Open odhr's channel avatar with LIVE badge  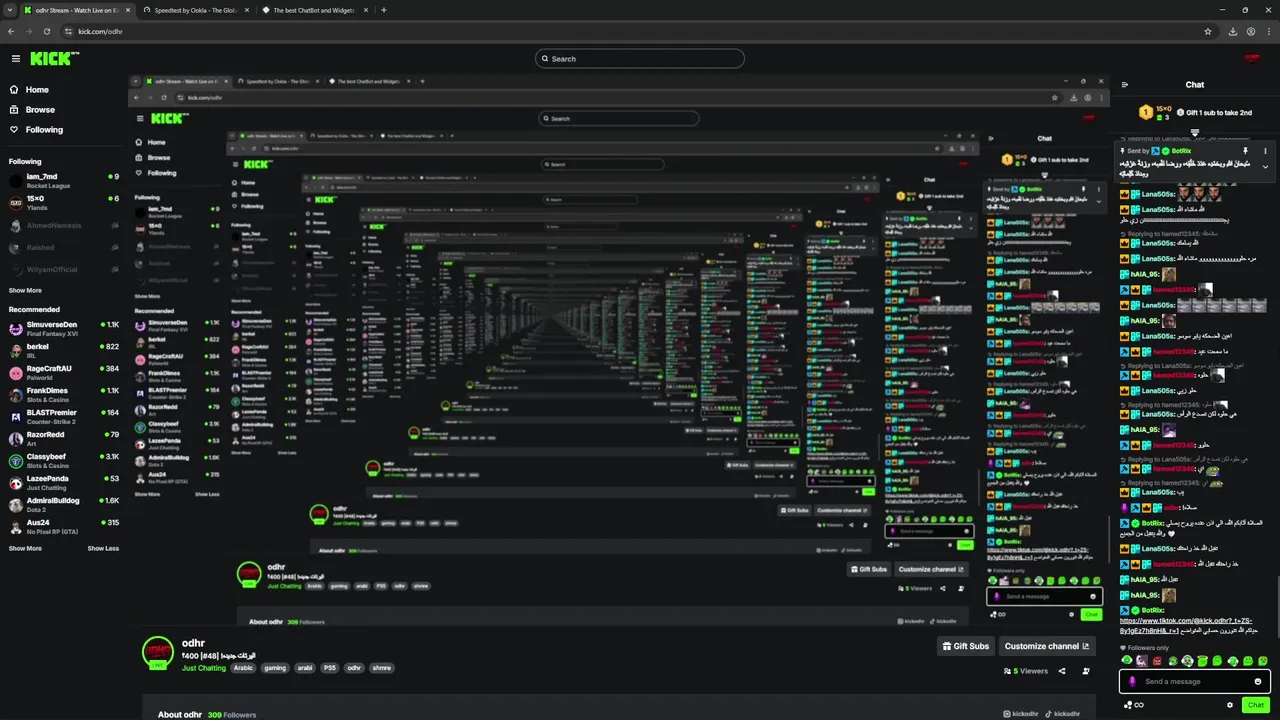157,652
